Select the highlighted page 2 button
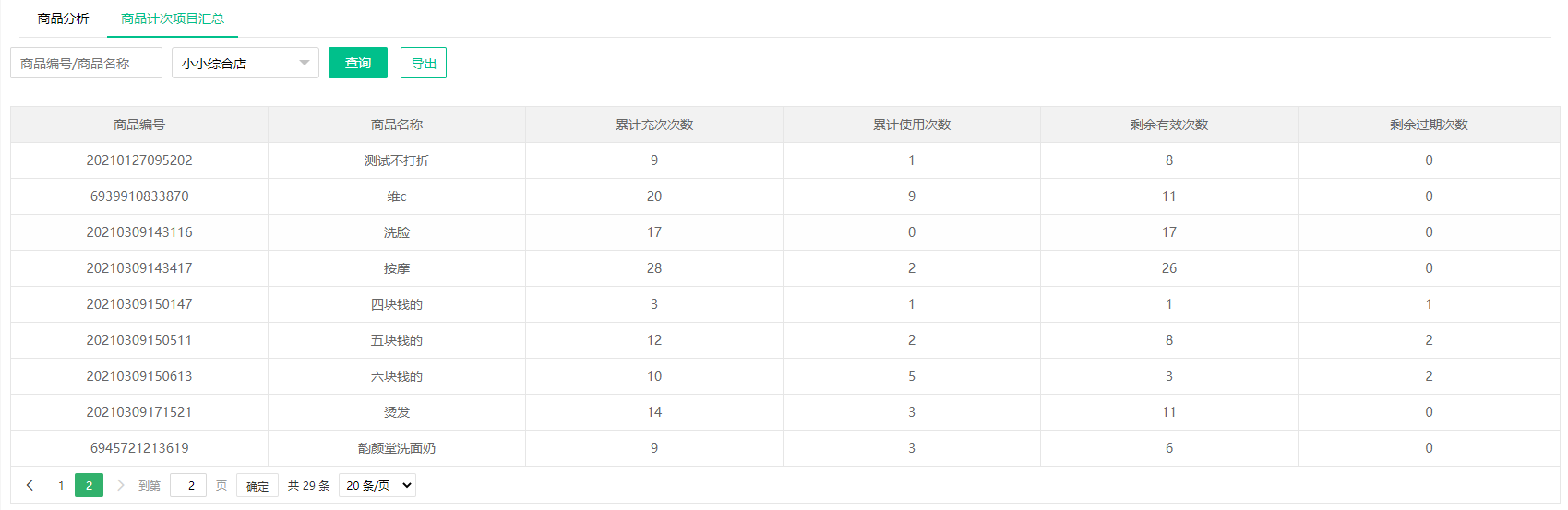The height and width of the screenshot is (510, 1568). [x=89, y=485]
